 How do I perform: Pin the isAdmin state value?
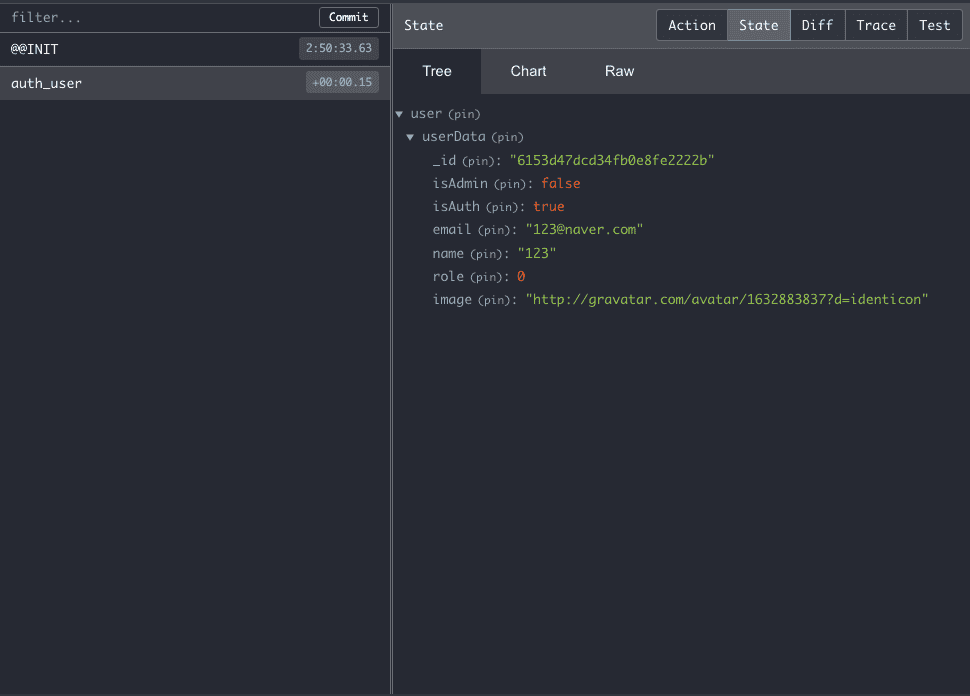[x=510, y=184]
